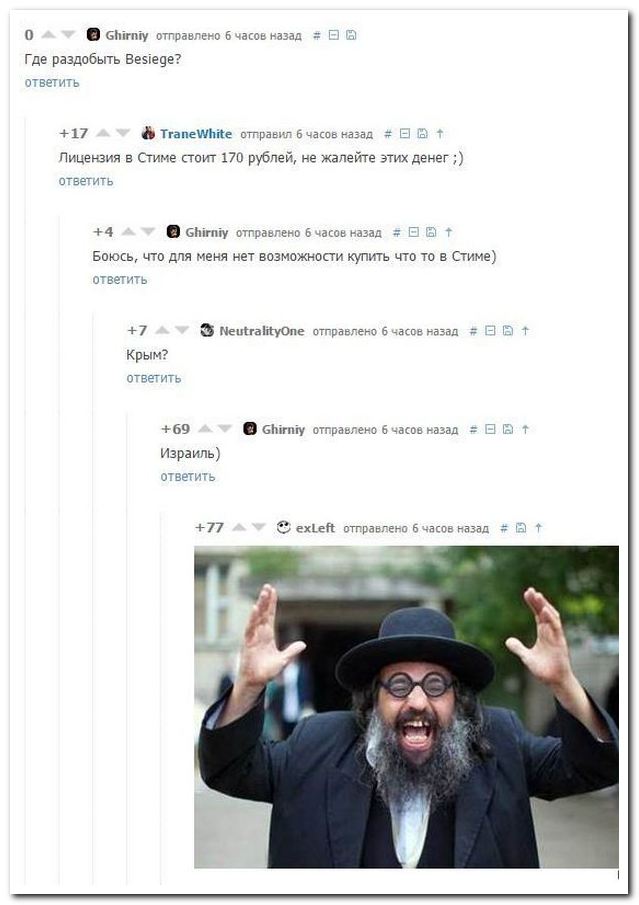Save TraneWhite's comment using the floppy icon
The width and height of the screenshot is (639, 905).
coord(422,134)
